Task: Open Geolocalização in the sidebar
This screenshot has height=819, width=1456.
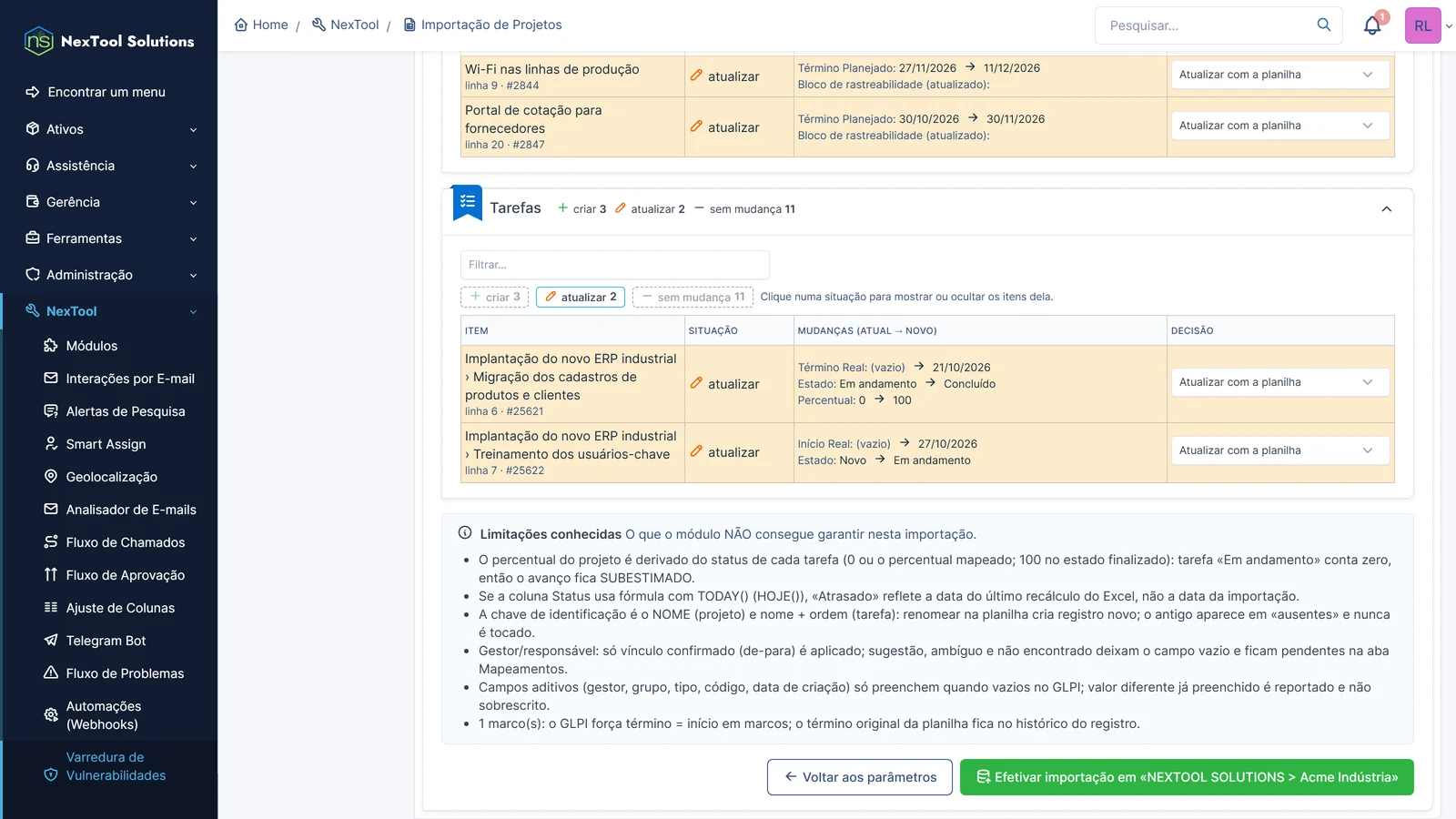Action: point(111,477)
